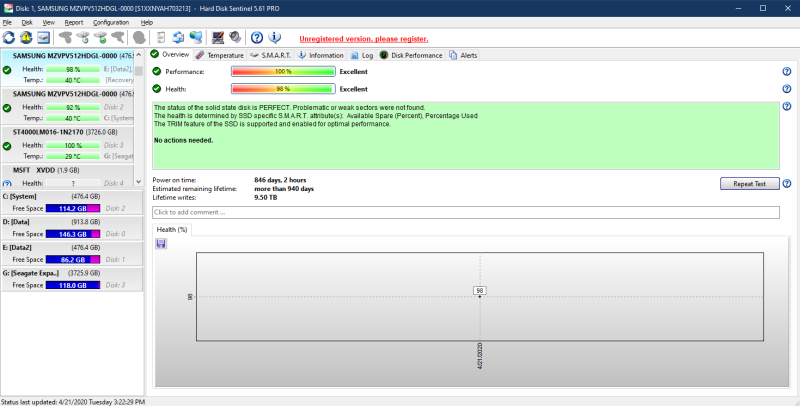The width and height of the screenshot is (800, 406).
Task: Click the G: Seagate free space bar 118.0 GB
Action: (73, 285)
